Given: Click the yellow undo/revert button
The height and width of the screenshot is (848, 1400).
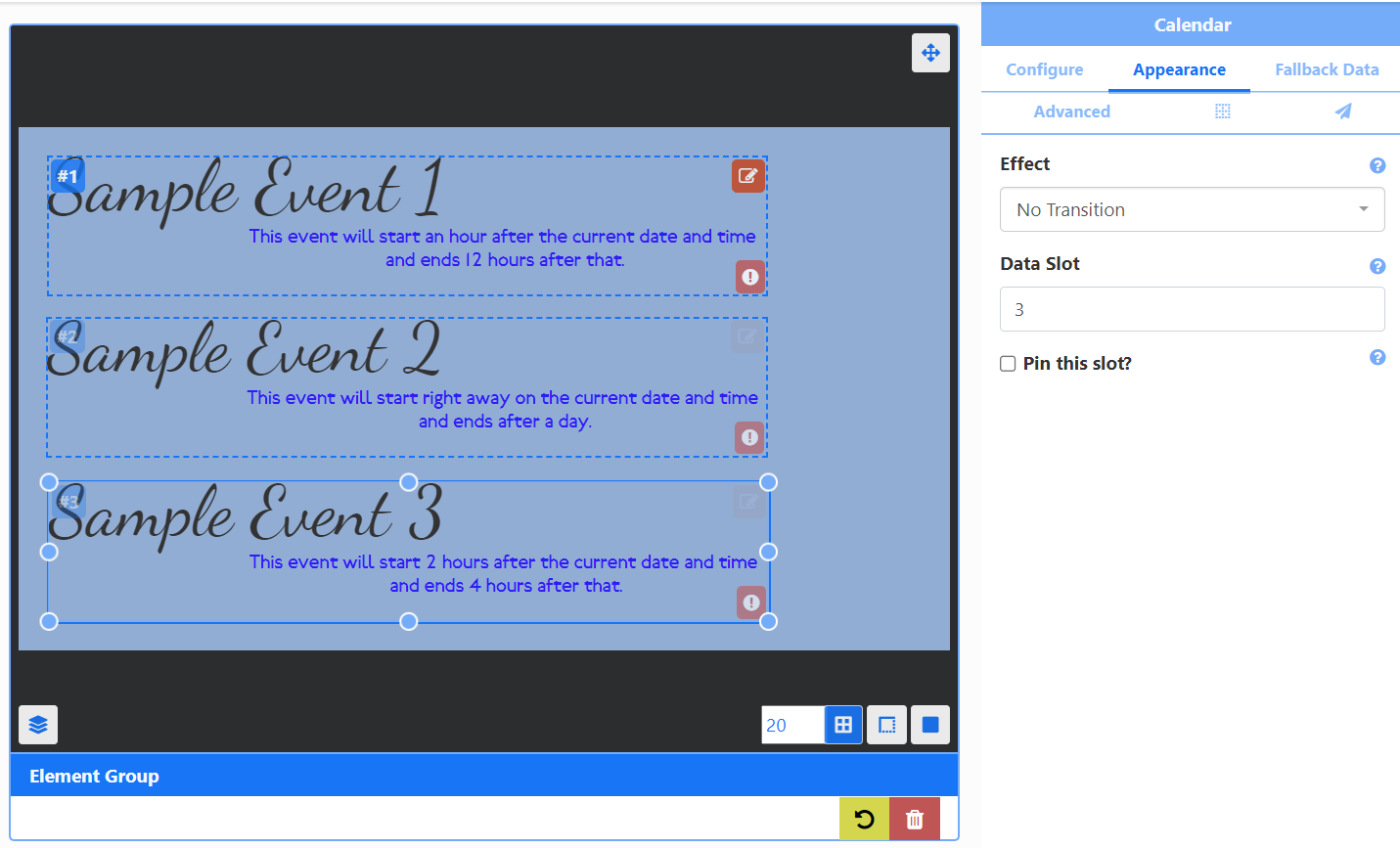Looking at the screenshot, I should (x=864, y=819).
